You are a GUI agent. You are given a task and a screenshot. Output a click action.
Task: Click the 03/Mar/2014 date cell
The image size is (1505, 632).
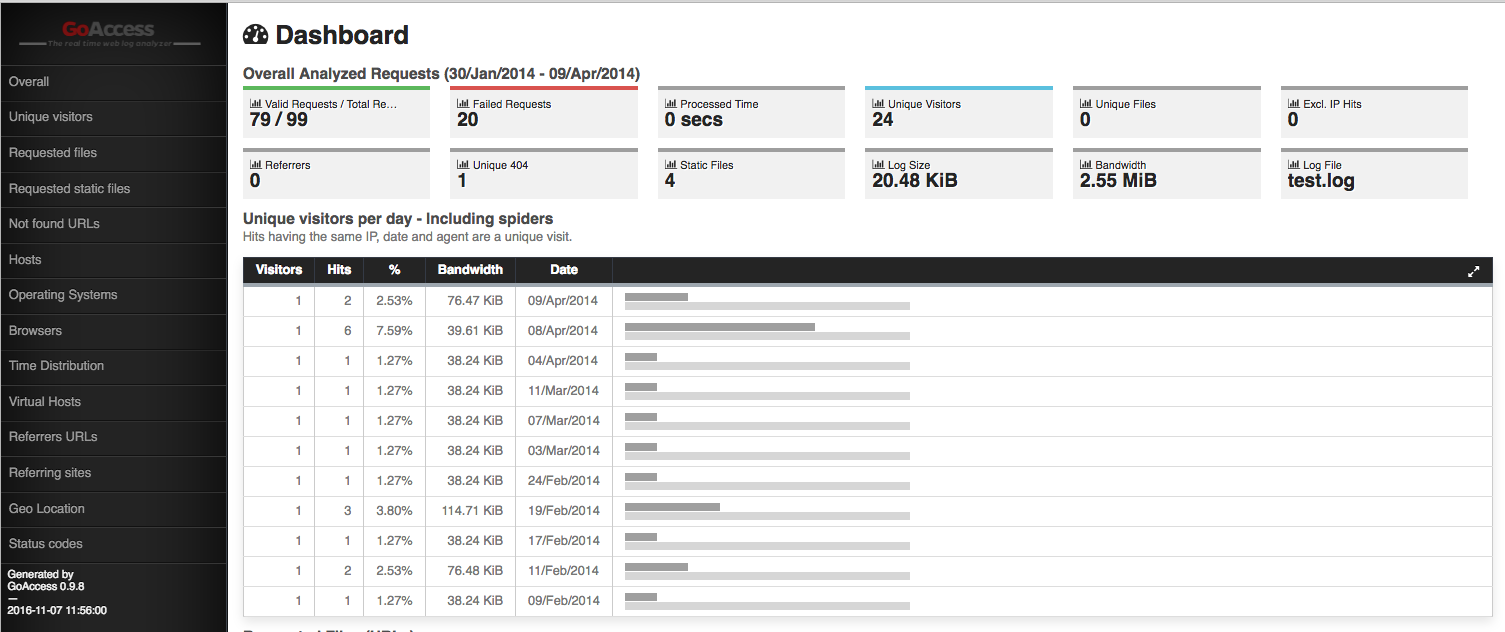pyautogui.click(x=563, y=451)
